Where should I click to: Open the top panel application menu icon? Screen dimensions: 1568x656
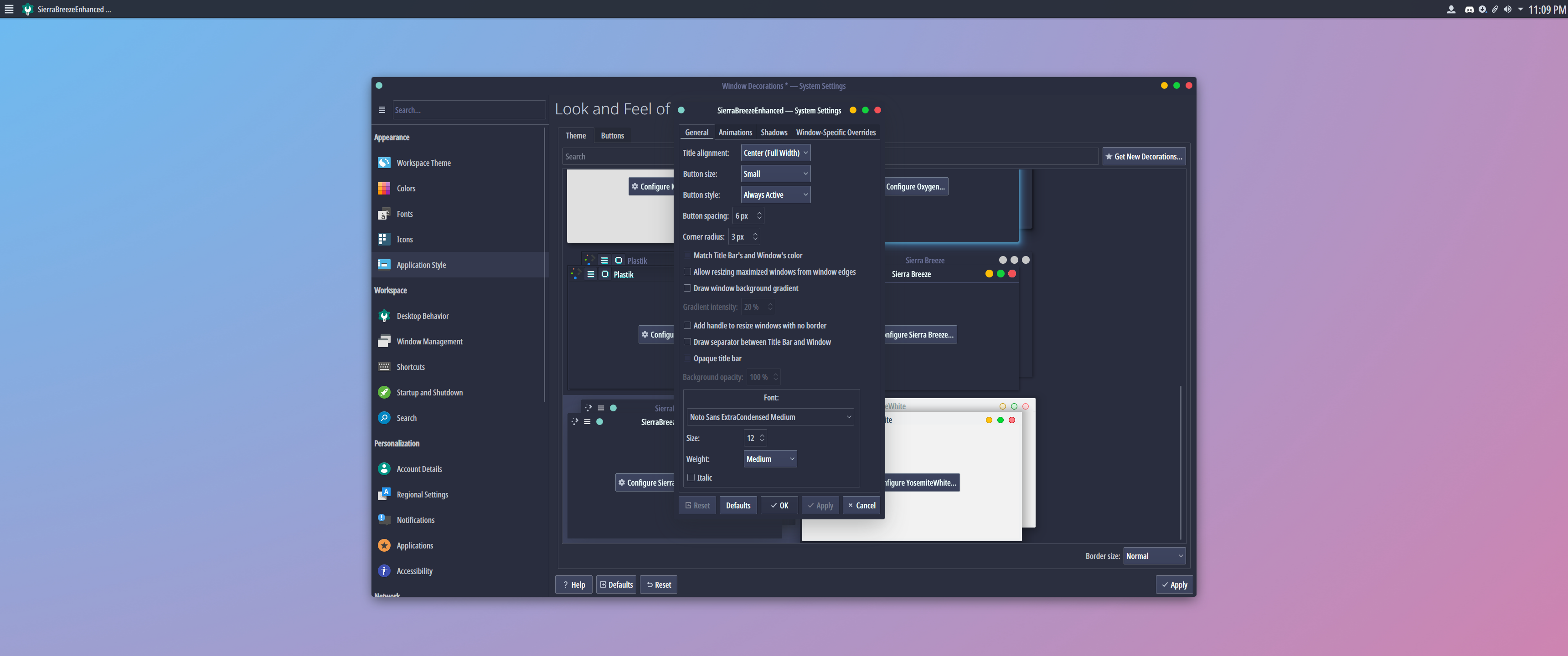pyautogui.click(x=9, y=9)
